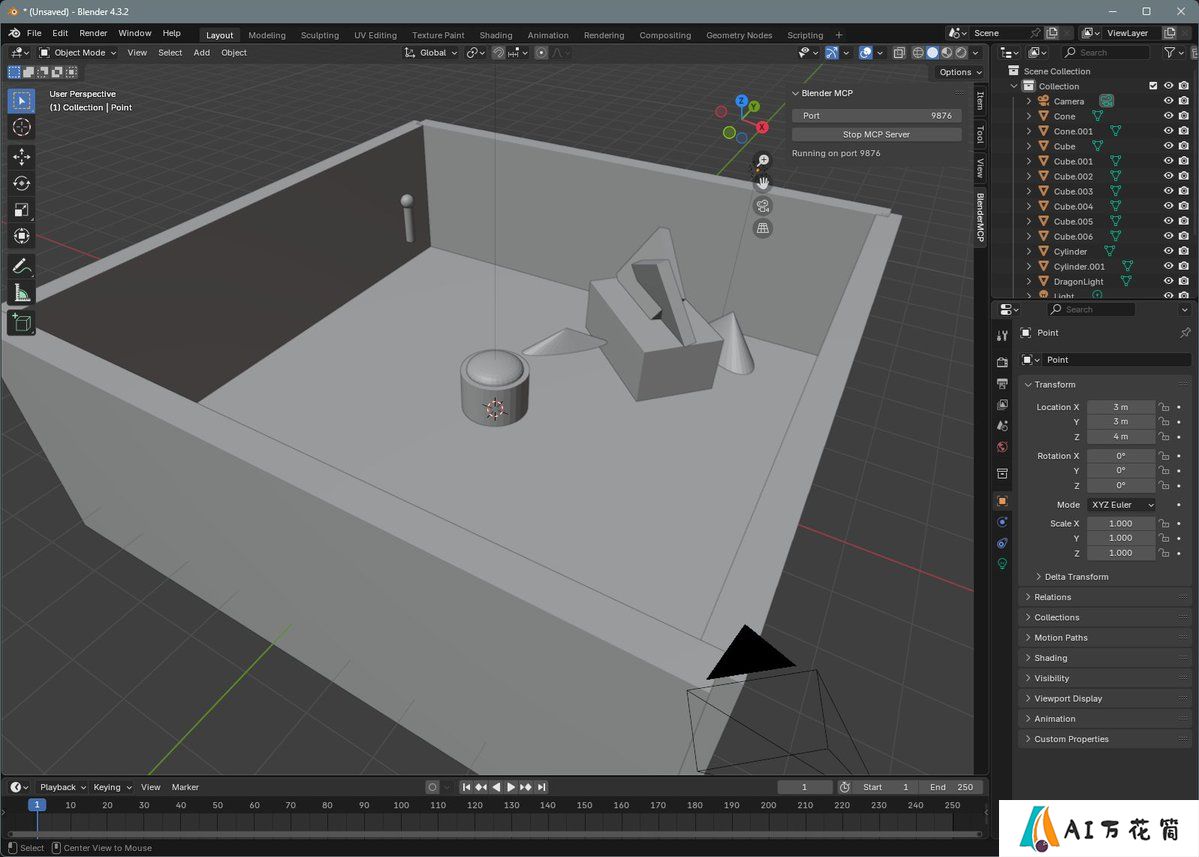Switch perspective/orthographic grid icon
Image resolution: width=1199 pixels, height=857 pixels.
[762, 228]
